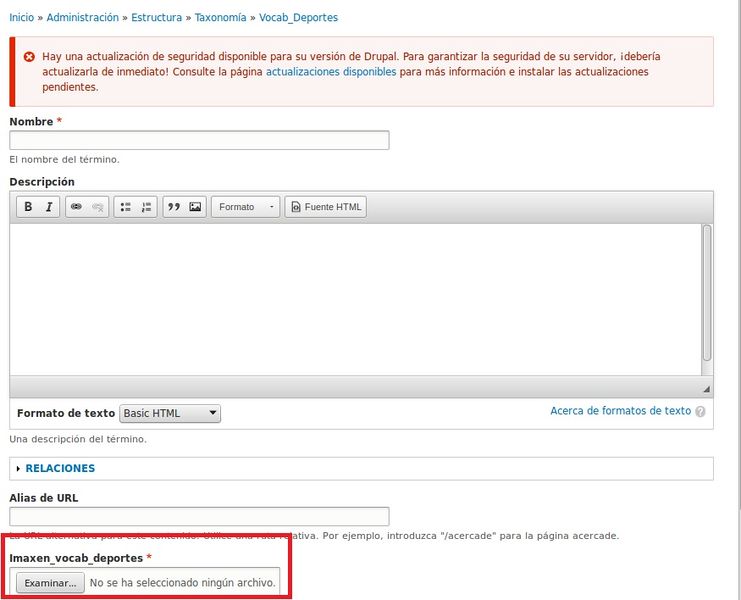
Task: Click the editor resize handle corner
Action: tap(707, 389)
